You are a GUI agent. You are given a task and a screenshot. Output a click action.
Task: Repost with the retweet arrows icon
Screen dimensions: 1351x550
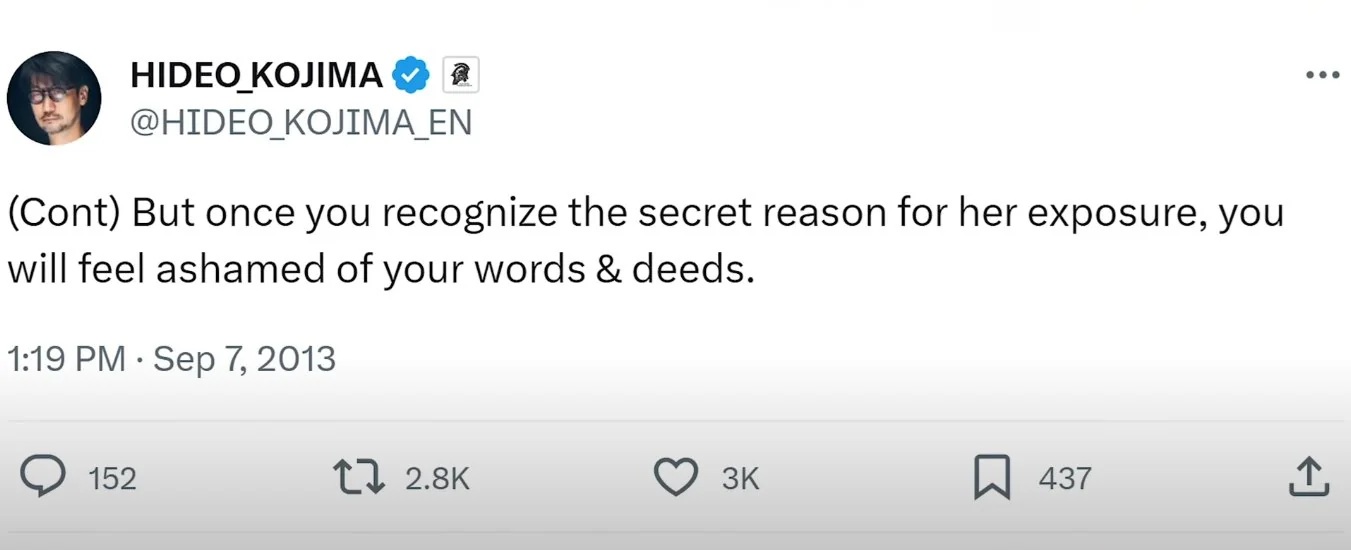[359, 477]
